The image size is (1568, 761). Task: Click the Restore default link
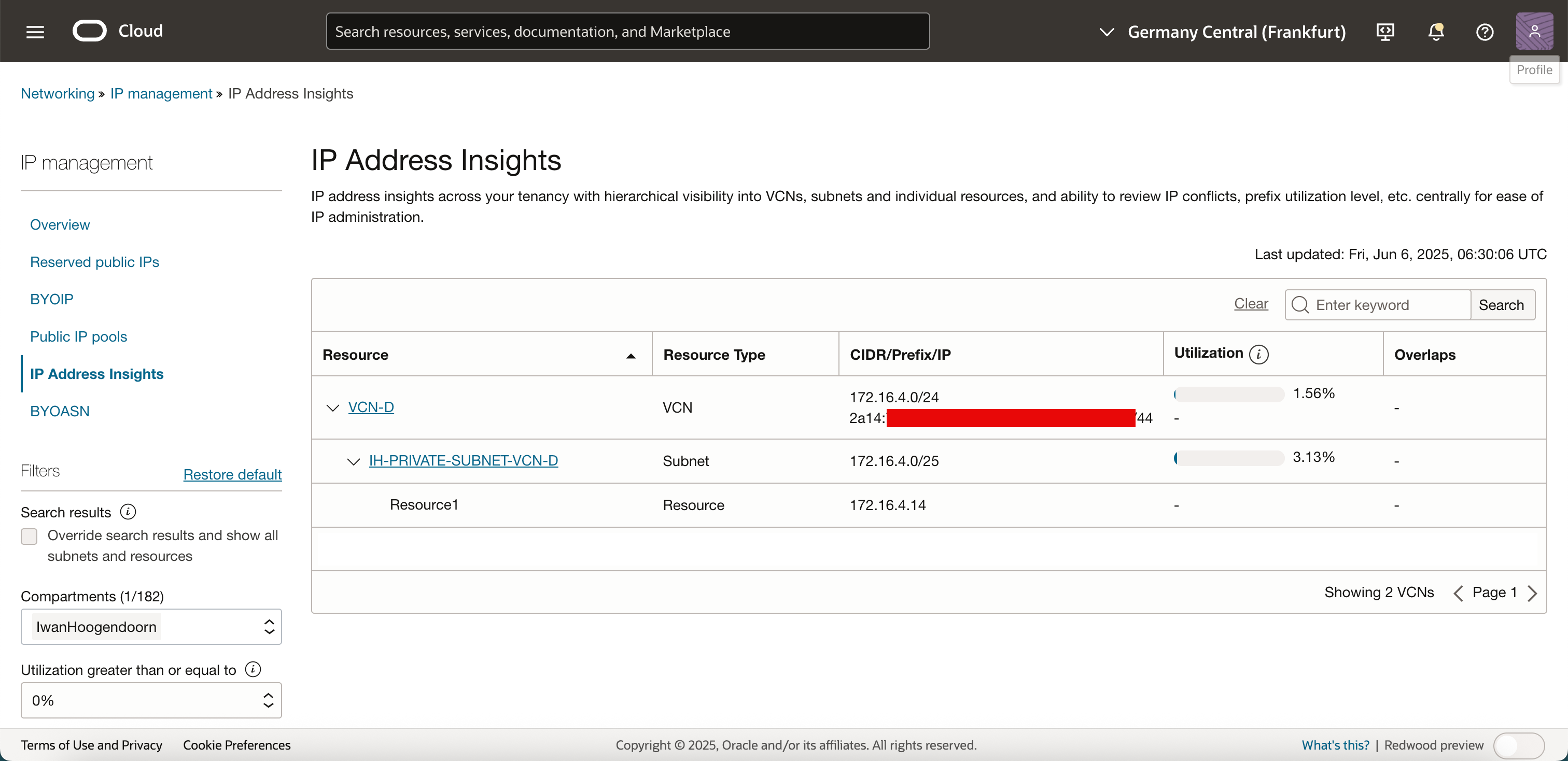click(232, 474)
